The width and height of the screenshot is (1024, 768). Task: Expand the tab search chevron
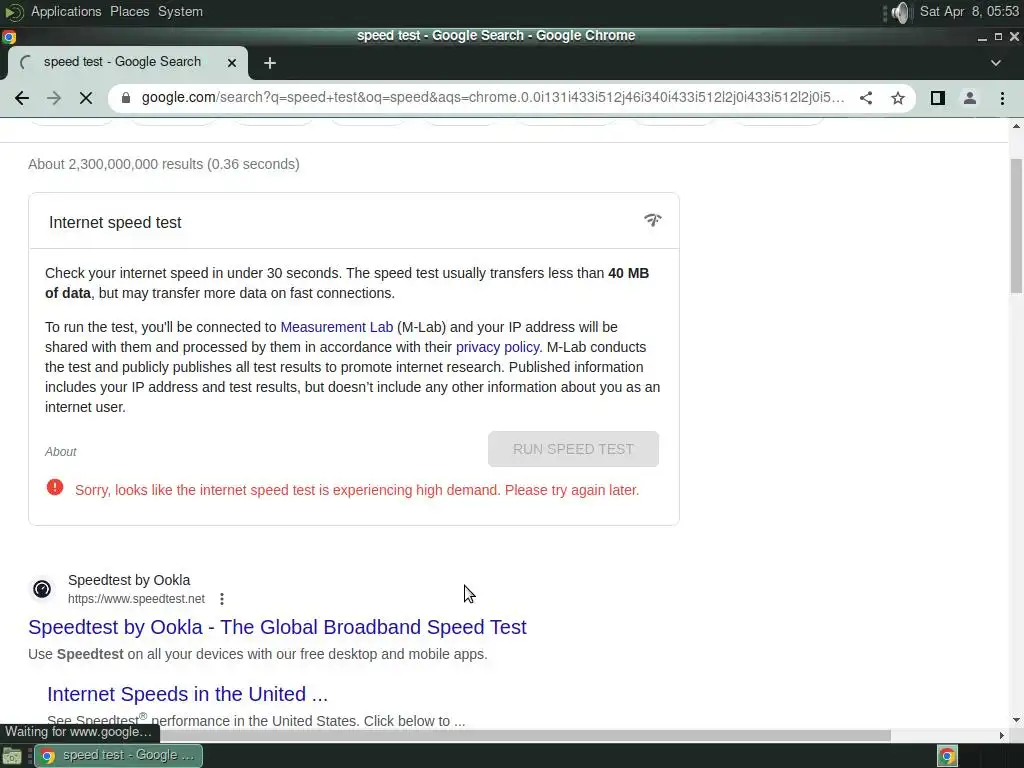click(x=995, y=63)
